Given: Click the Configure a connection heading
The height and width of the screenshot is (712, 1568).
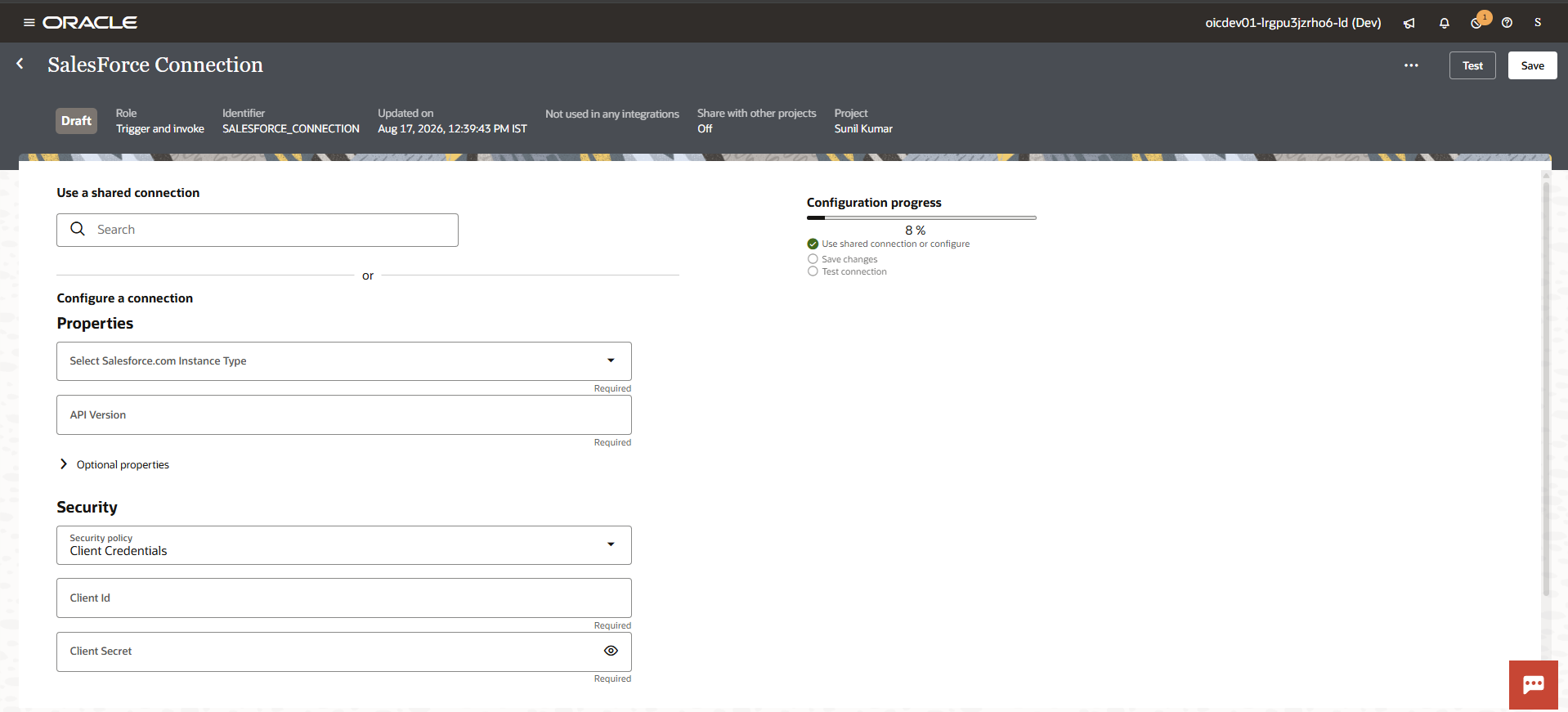Looking at the screenshot, I should pos(125,298).
